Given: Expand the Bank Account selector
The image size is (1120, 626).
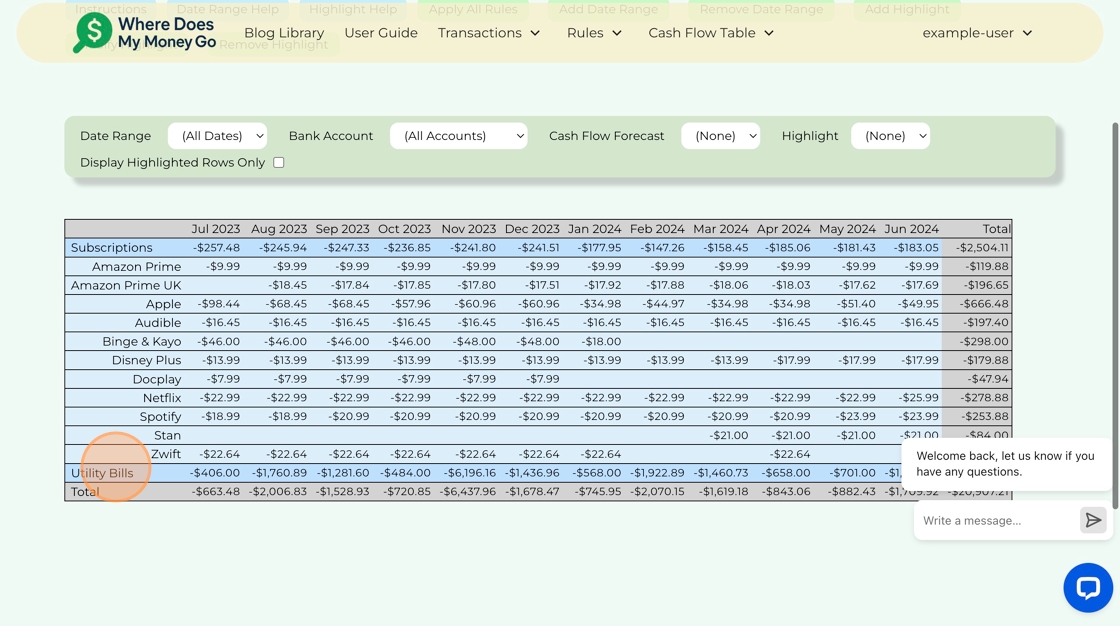Looking at the screenshot, I should tap(459, 136).
